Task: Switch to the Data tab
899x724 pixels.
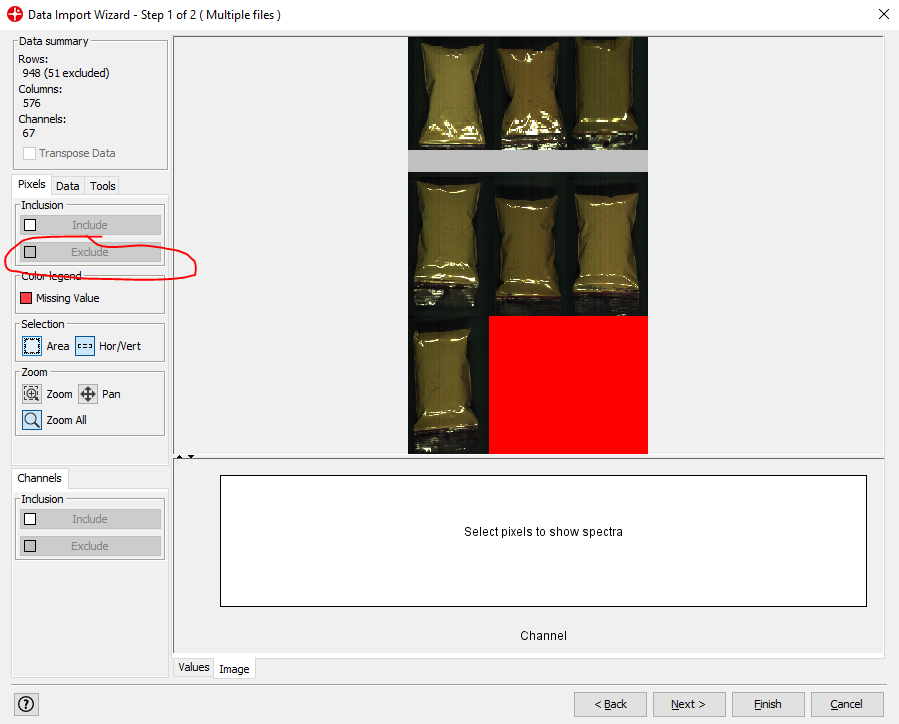Action: click(68, 186)
